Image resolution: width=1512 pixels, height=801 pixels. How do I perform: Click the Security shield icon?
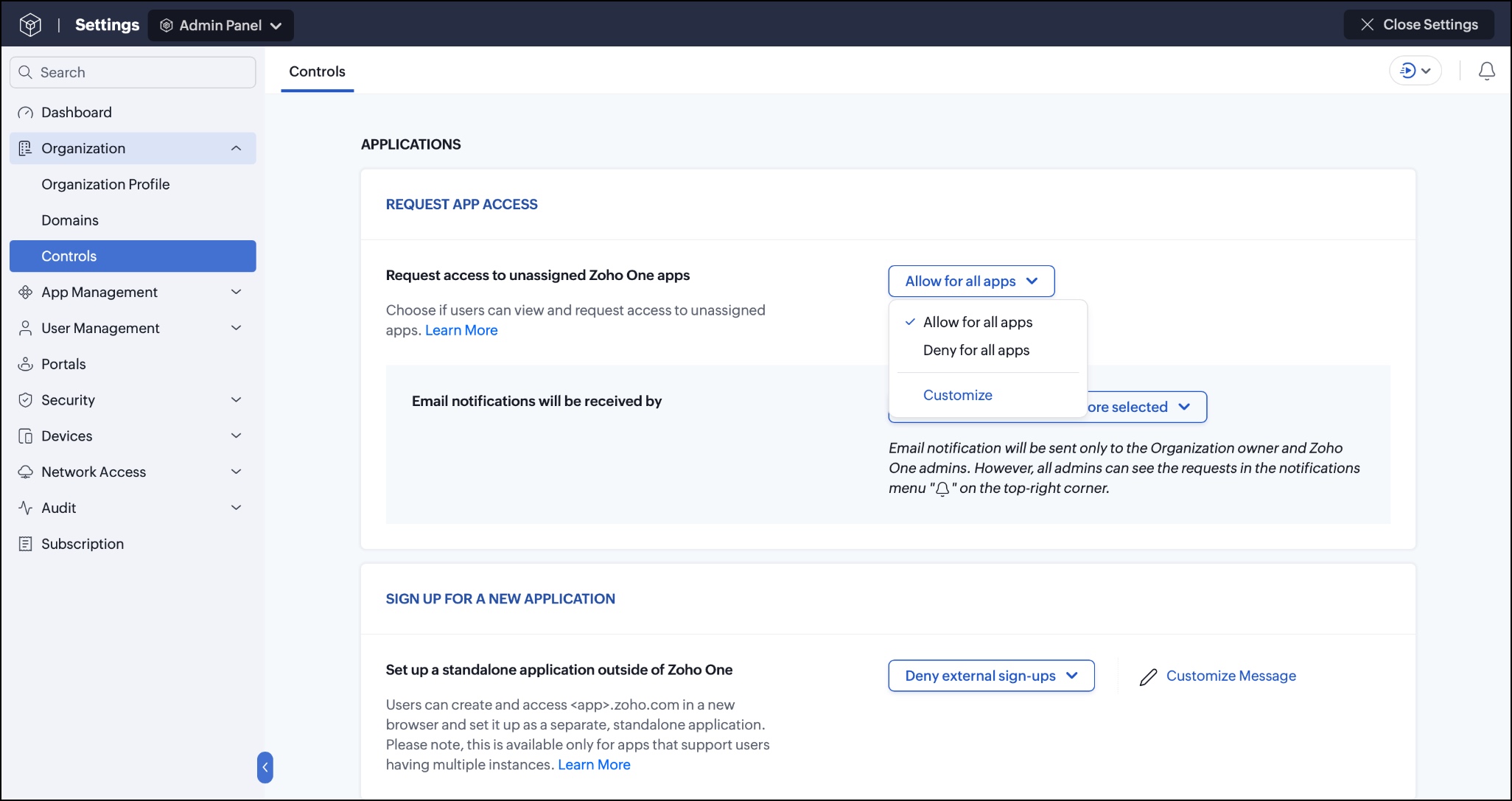[x=25, y=400]
